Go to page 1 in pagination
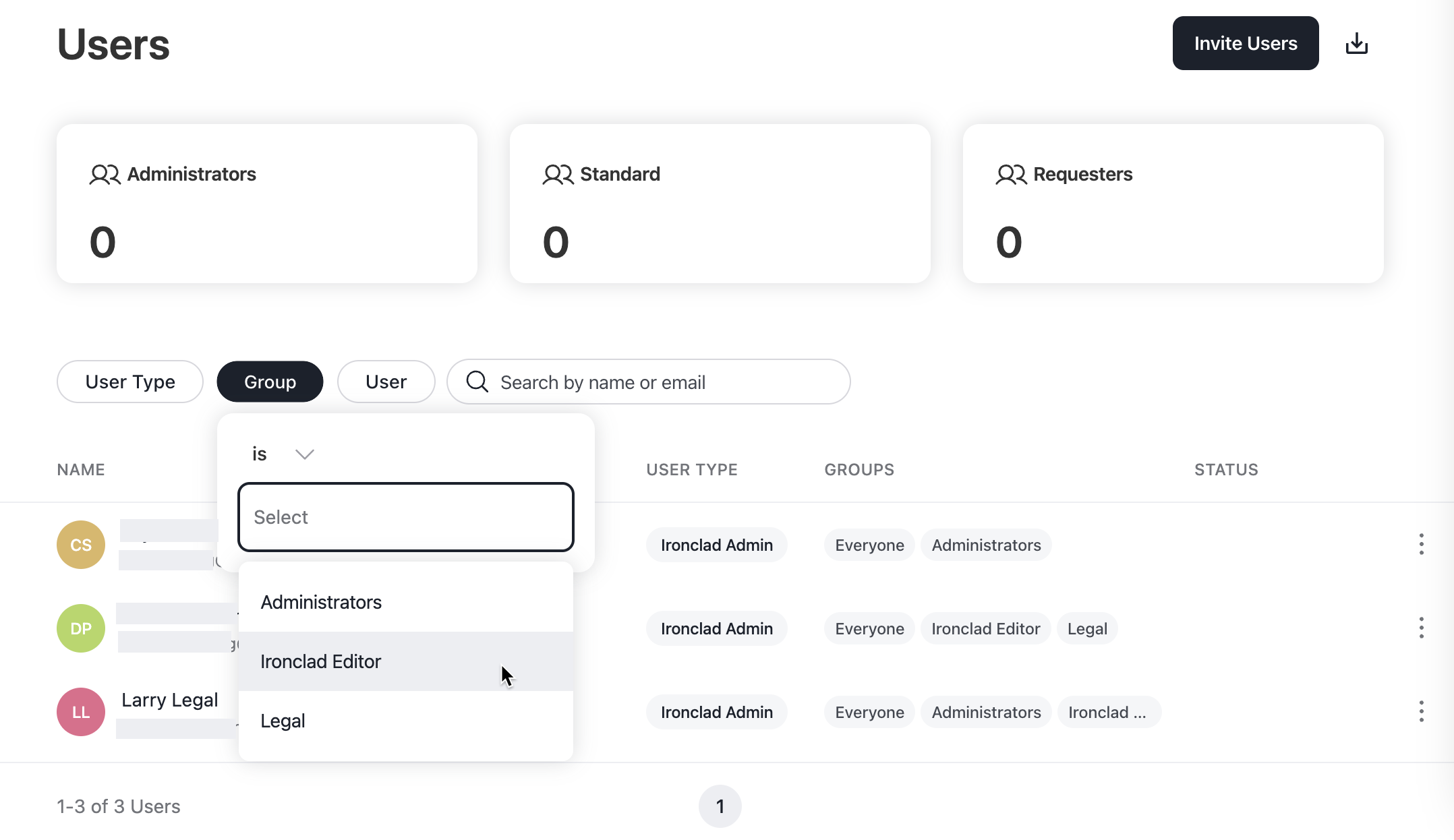The height and width of the screenshot is (840, 1454). 720,806
